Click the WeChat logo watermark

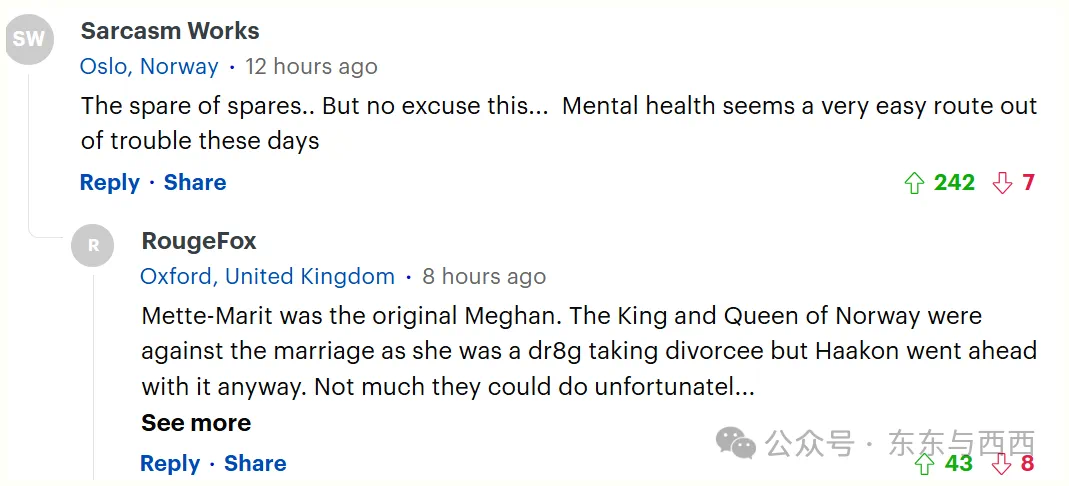point(737,443)
